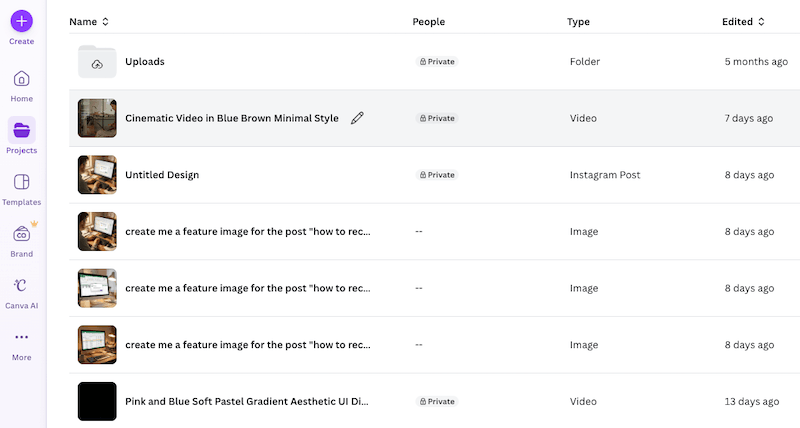Open the Brand kit icon
Viewport: 800px width, 428px height.
22,235
